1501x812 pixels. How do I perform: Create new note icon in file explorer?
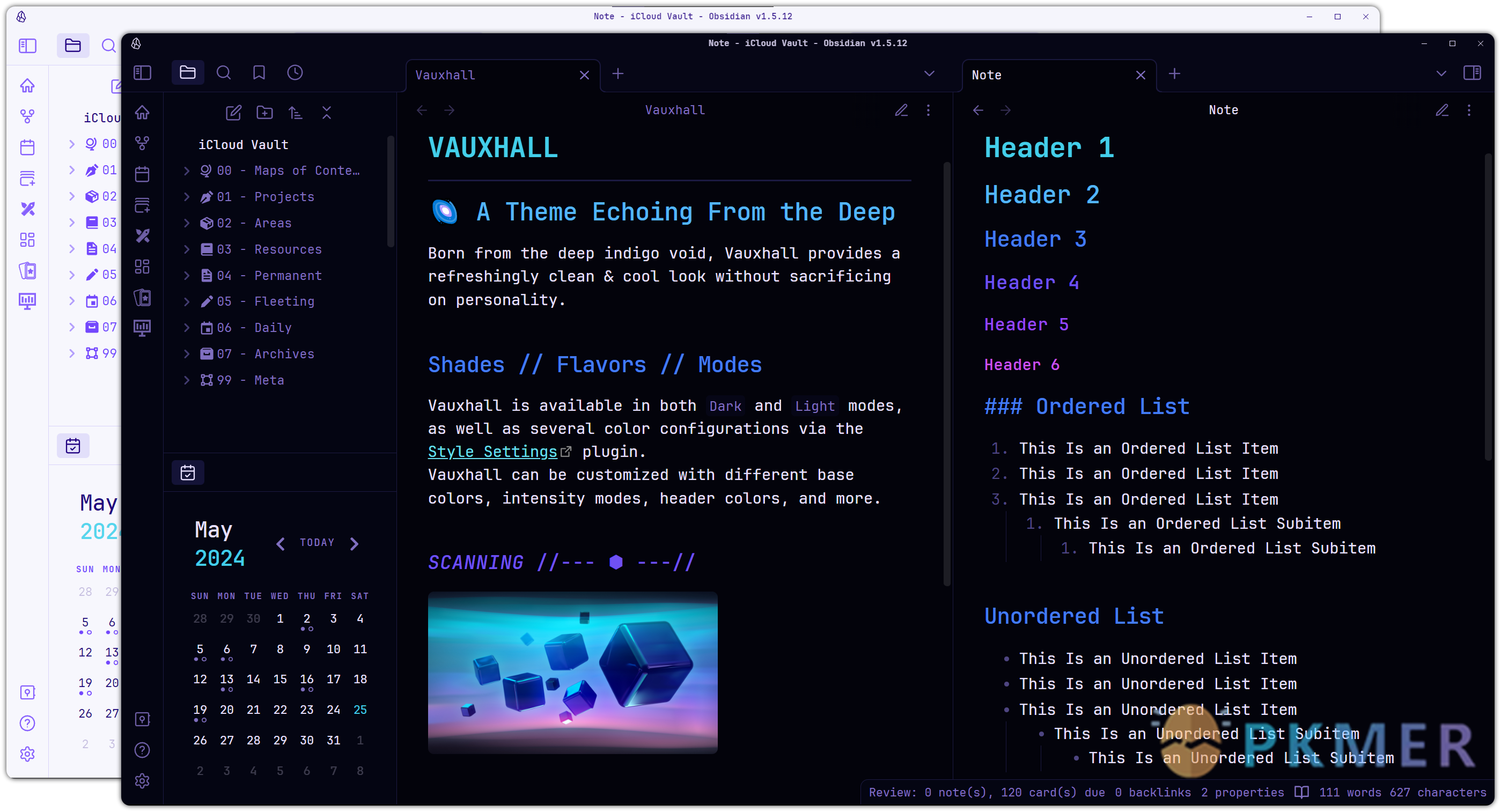click(x=234, y=113)
